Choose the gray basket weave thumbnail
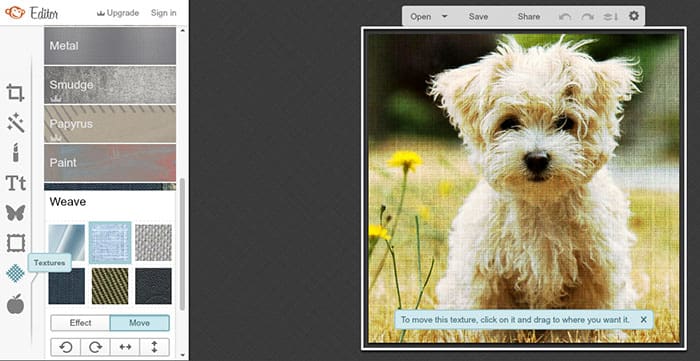 [153, 242]
